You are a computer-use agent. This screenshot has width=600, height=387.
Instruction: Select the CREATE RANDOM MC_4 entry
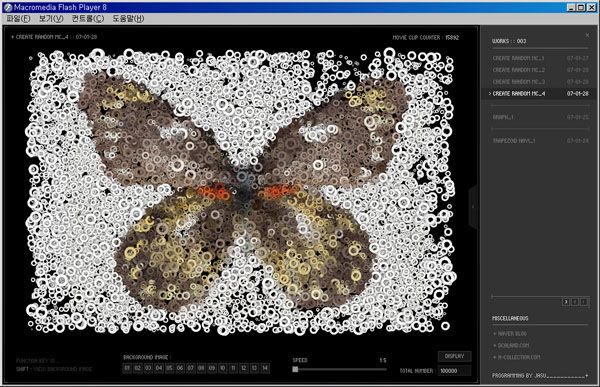tap(539, 93)
